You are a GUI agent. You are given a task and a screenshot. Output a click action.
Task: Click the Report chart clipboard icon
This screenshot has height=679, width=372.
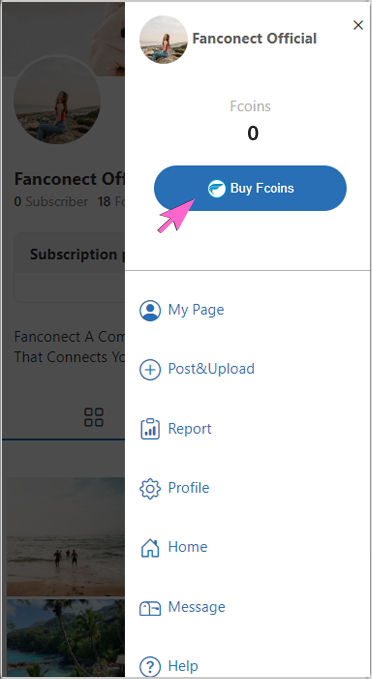point(150,429)
